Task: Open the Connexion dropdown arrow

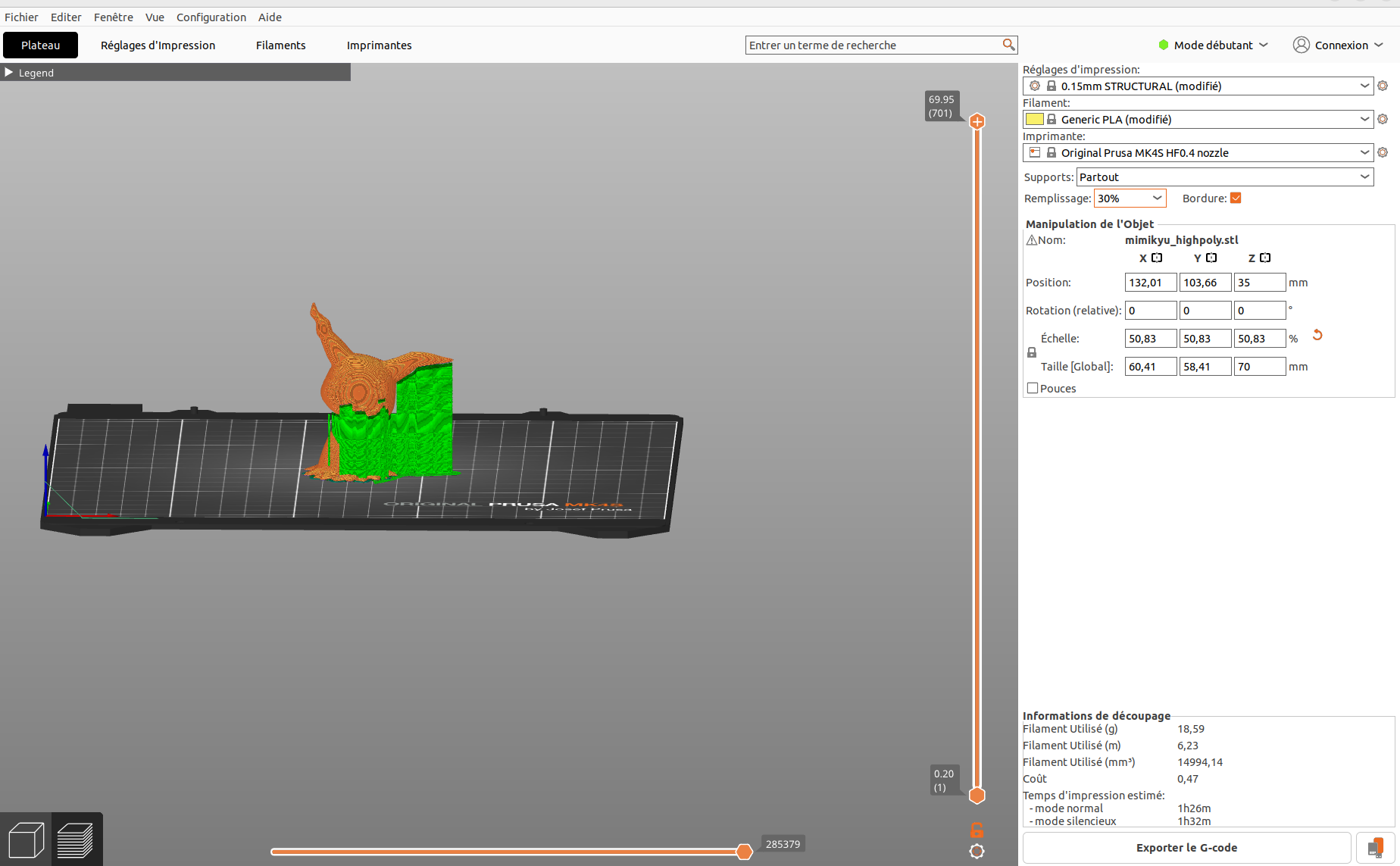Action: point(1379,45)
